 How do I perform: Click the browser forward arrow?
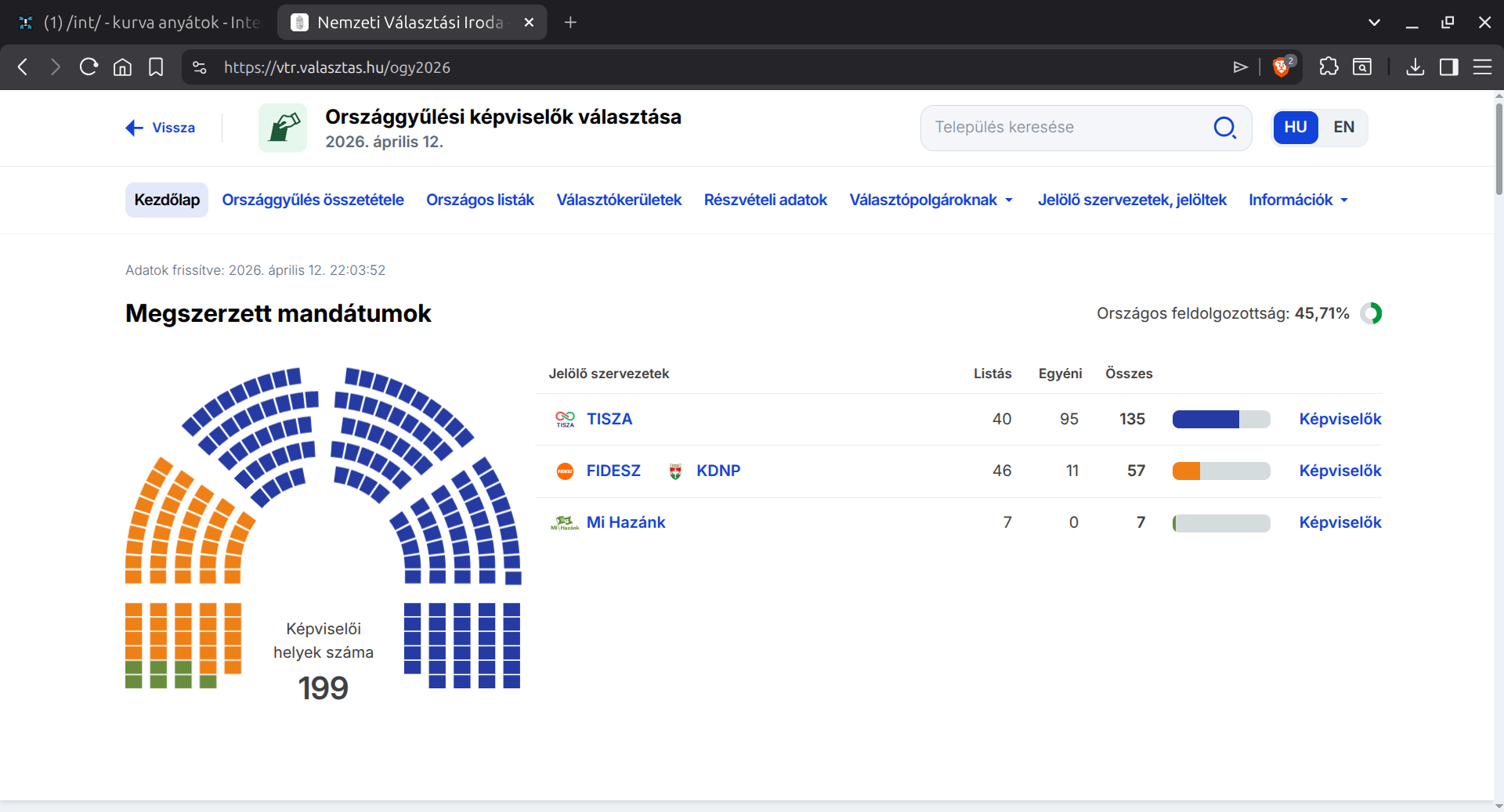click(x=56, y=67)
